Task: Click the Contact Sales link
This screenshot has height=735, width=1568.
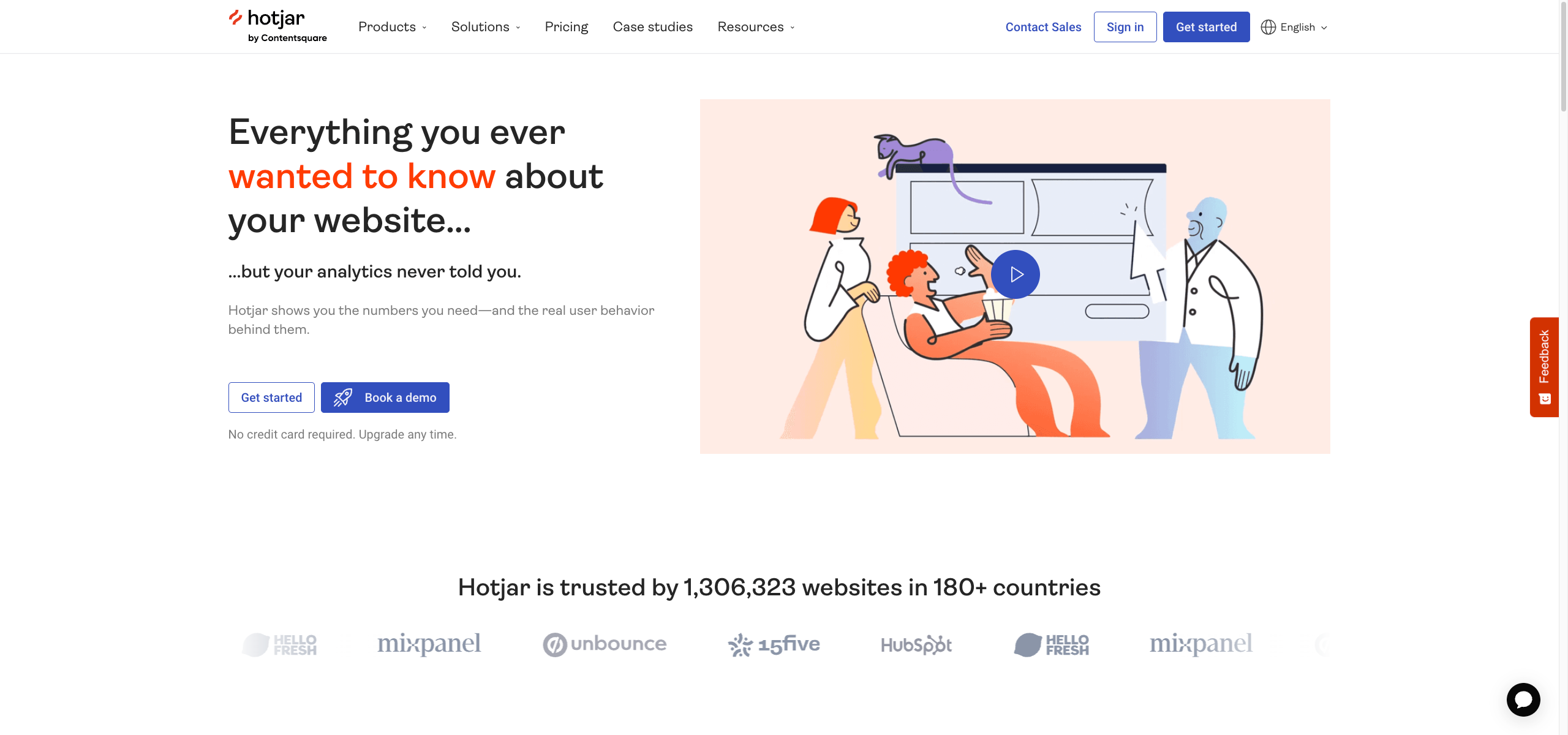Action: (1043, 27)
